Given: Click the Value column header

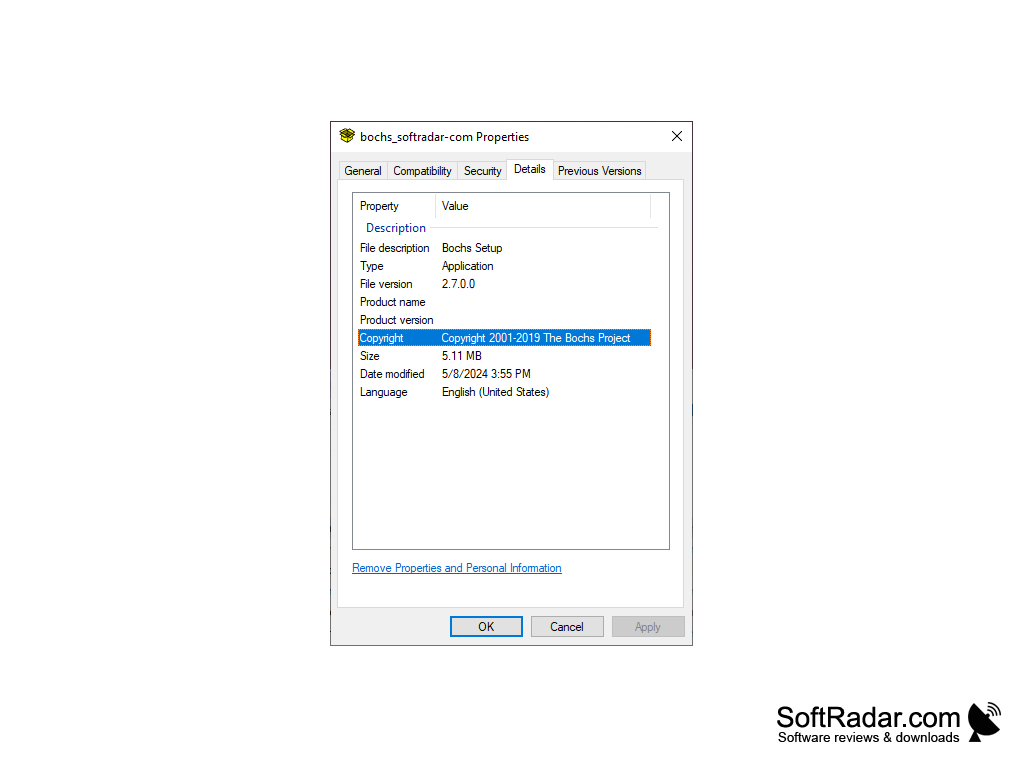Looking at the screenshot, I should (x=455, y=205).
